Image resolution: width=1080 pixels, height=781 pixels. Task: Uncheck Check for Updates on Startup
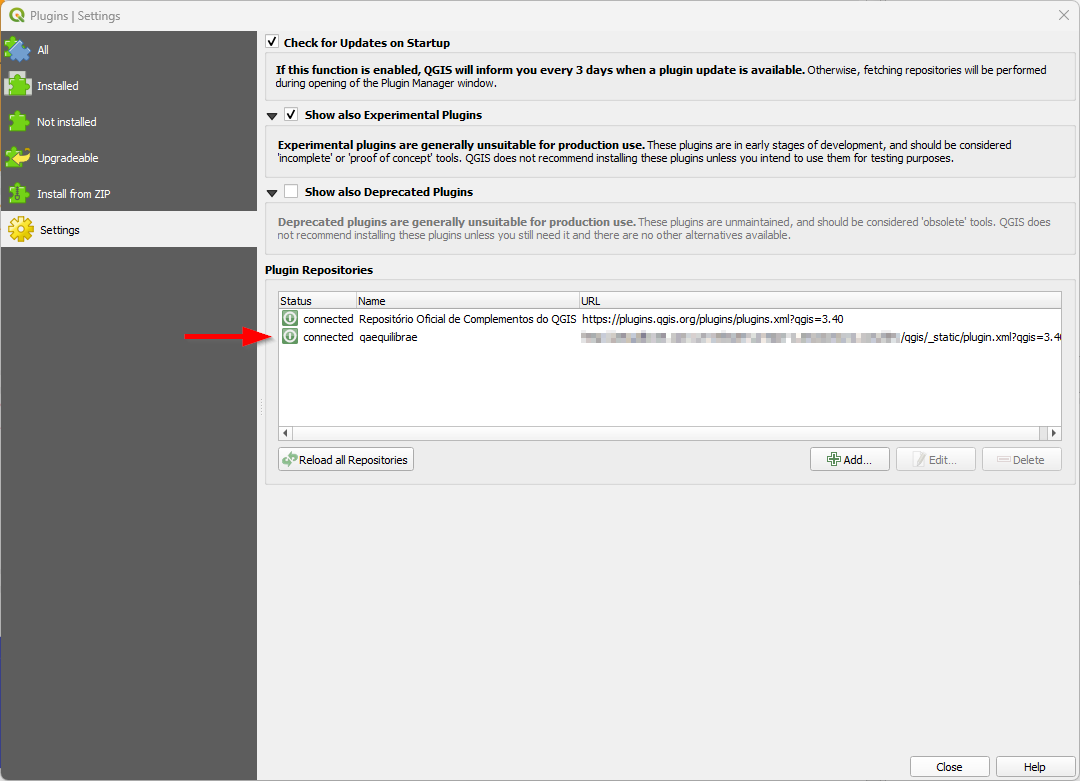[x=272, y=42]
